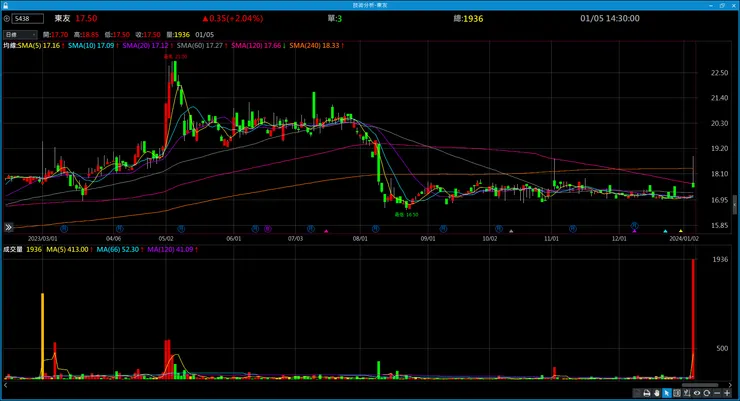Click the SMA(60) 17.27 label
Image resolution: width=740 pixels, height=401 pixels.
(x=200, y=46)
